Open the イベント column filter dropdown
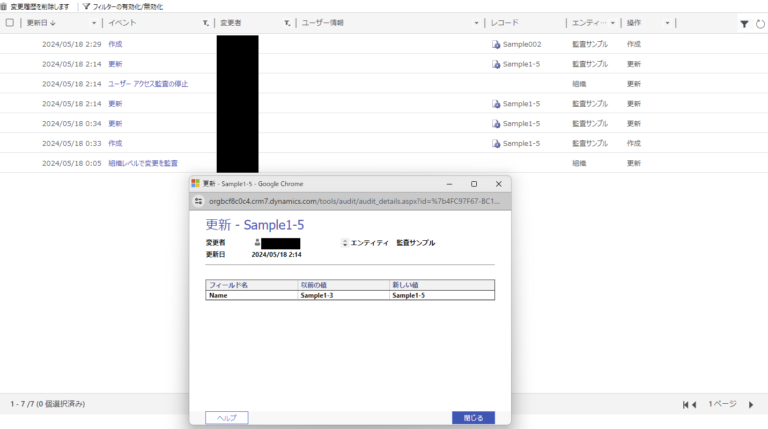Viewport: 768px width, 429px height. pos(205,22)
